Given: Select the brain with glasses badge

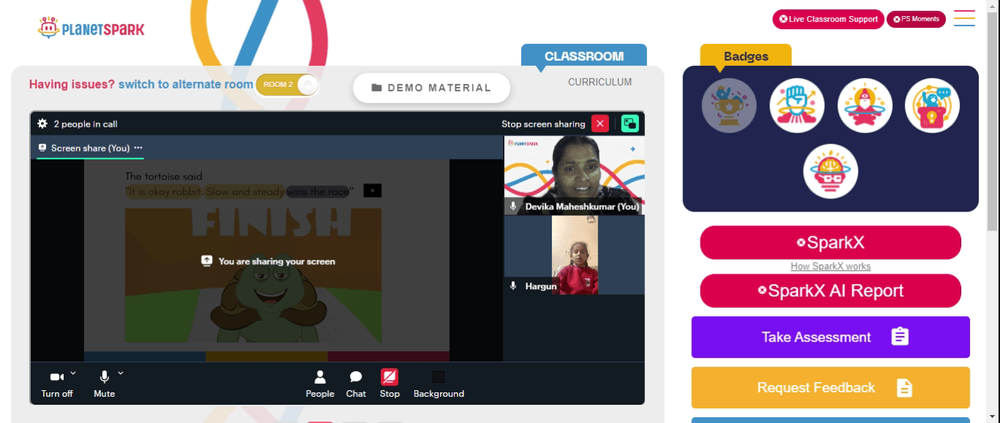Looking at the screenshot, I should 830,171.
